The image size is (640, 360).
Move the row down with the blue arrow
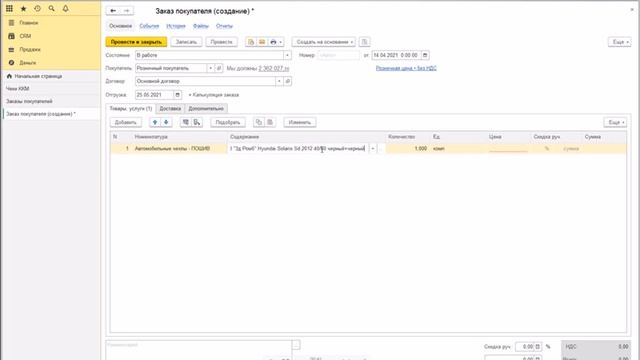point(166,122)
